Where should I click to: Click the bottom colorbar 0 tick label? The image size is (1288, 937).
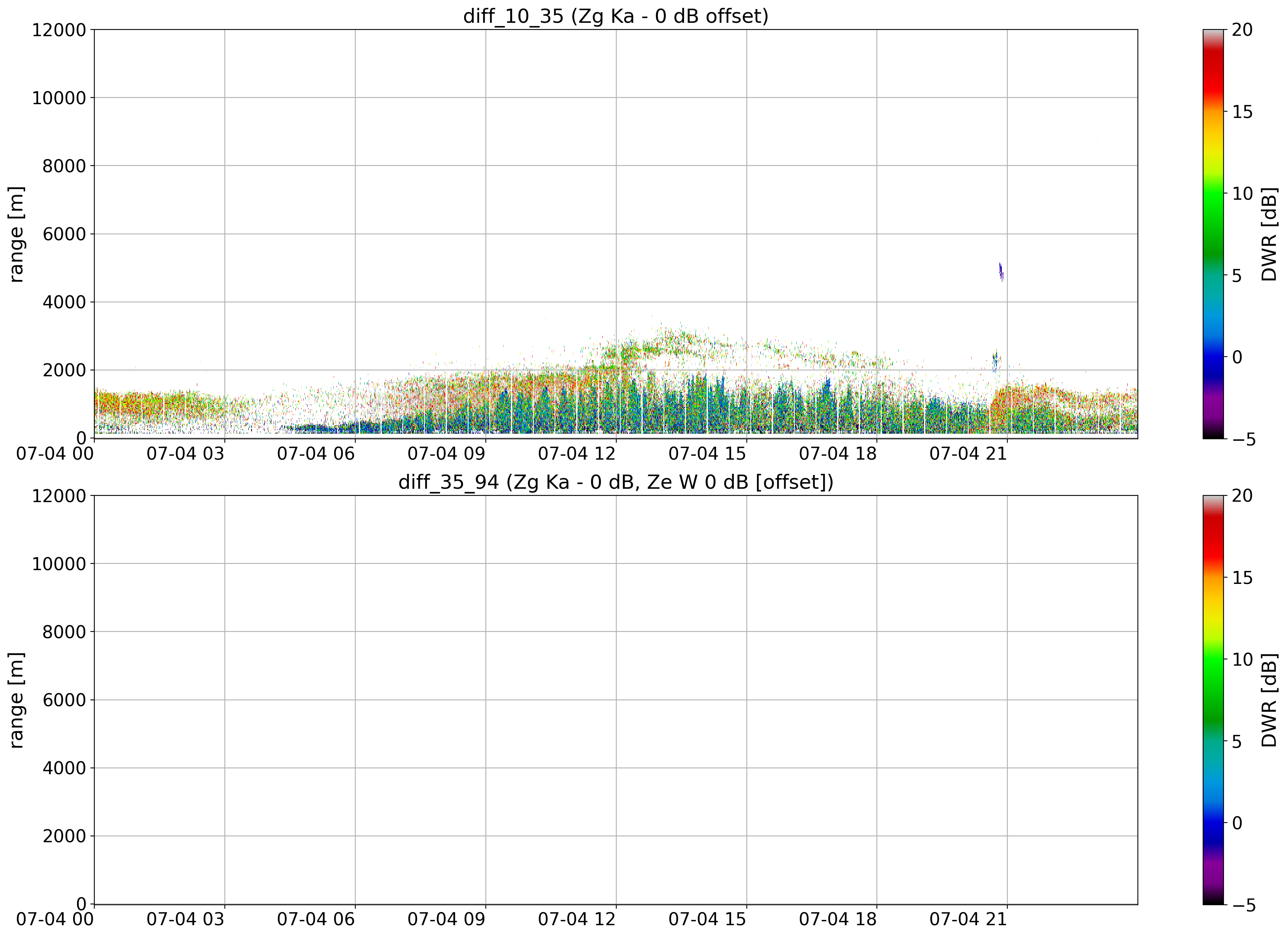pos(1237,823)
